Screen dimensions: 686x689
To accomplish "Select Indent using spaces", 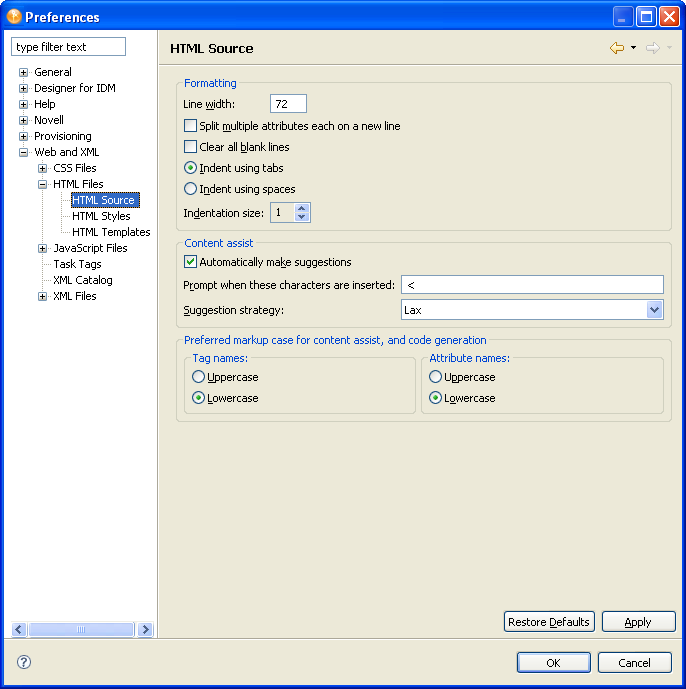I will [190, 189].
